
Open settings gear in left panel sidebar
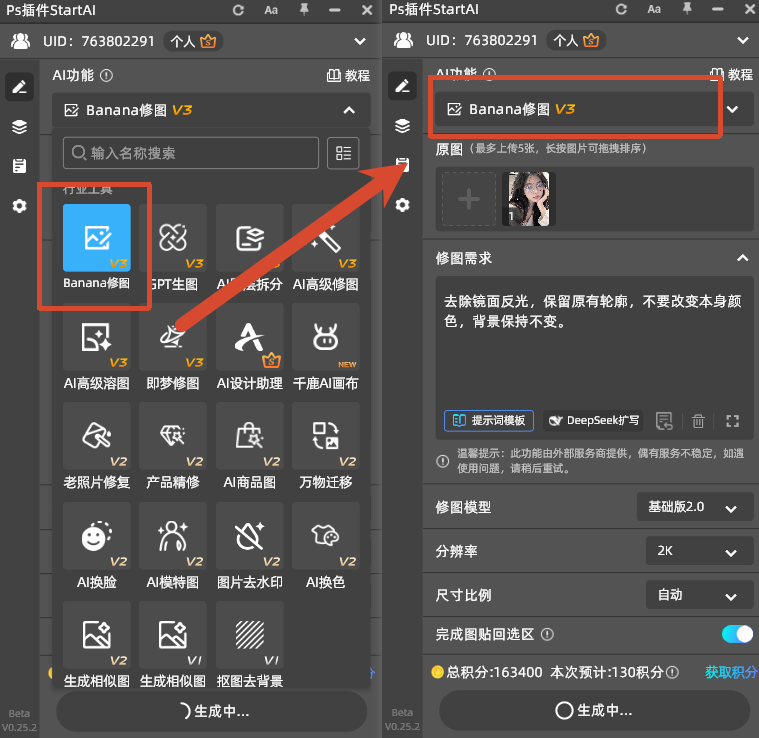click(19, 206)
